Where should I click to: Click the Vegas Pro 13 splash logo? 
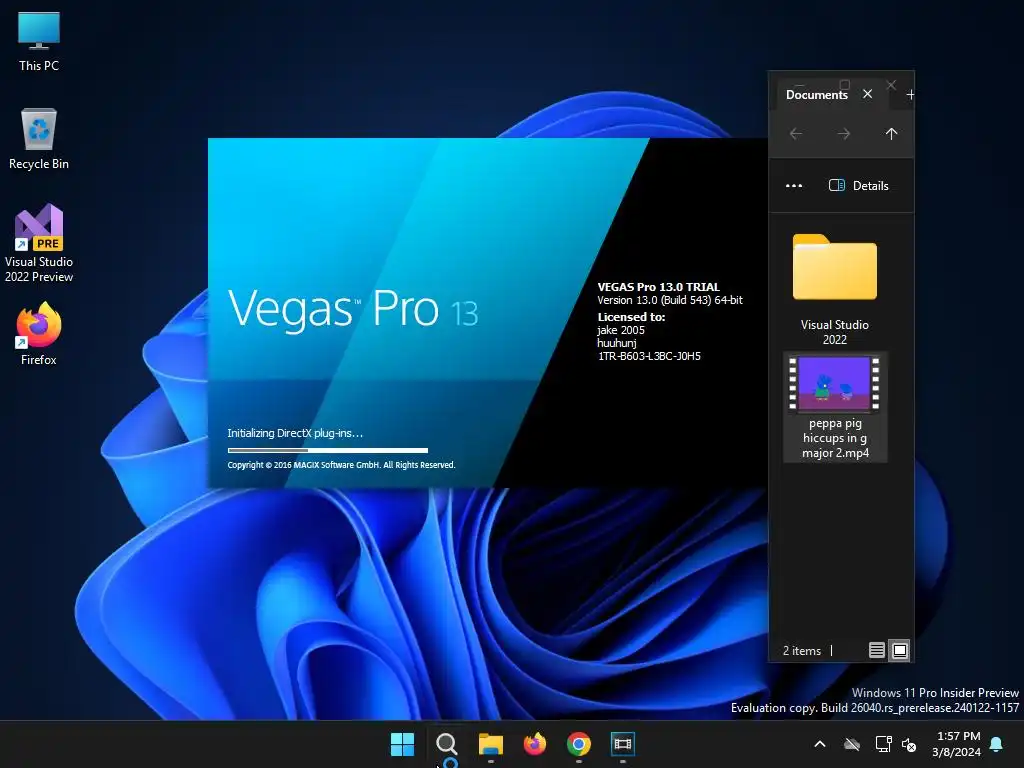pyautogui.click(x=353, y=308)
